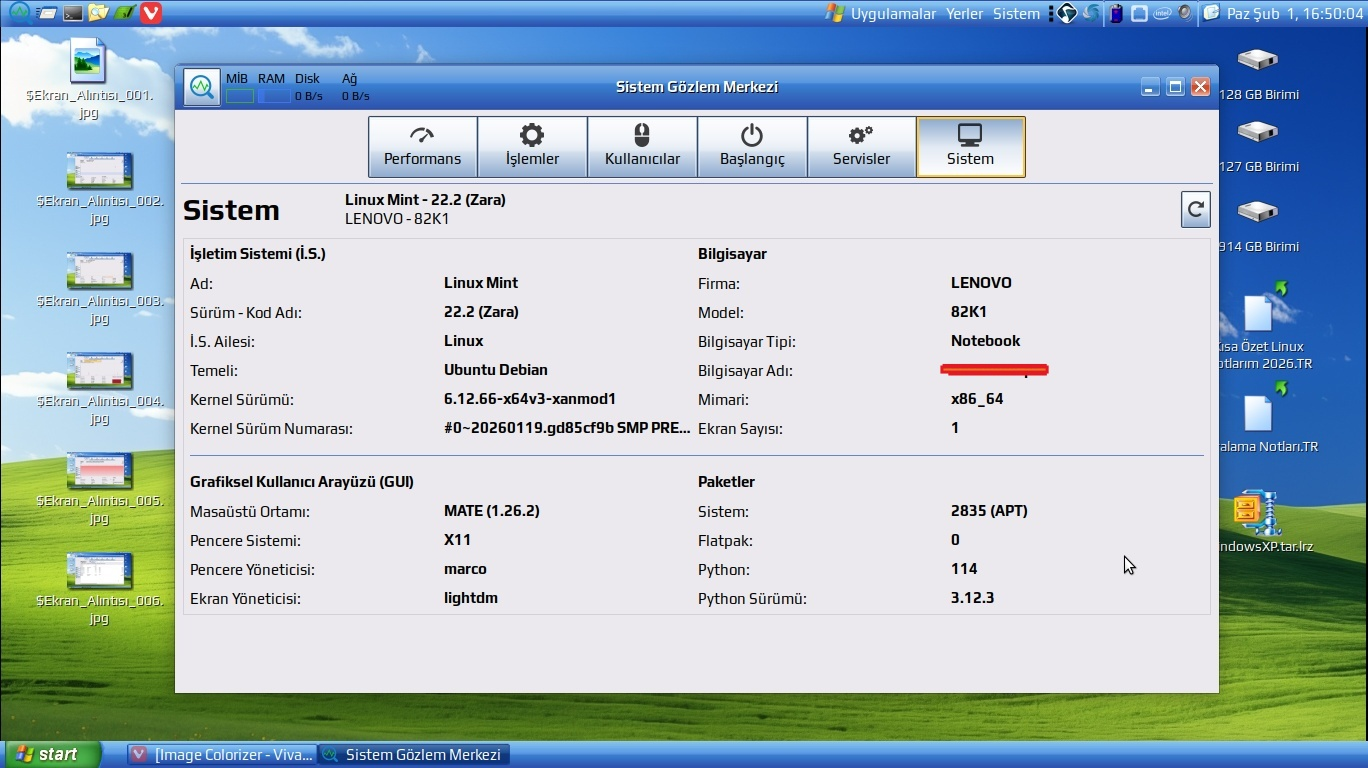Image resolution: width=1368 pixels, height=768 pixels.
Task: Open the terminal from the top panel
Action: click(x=72, y=13)
